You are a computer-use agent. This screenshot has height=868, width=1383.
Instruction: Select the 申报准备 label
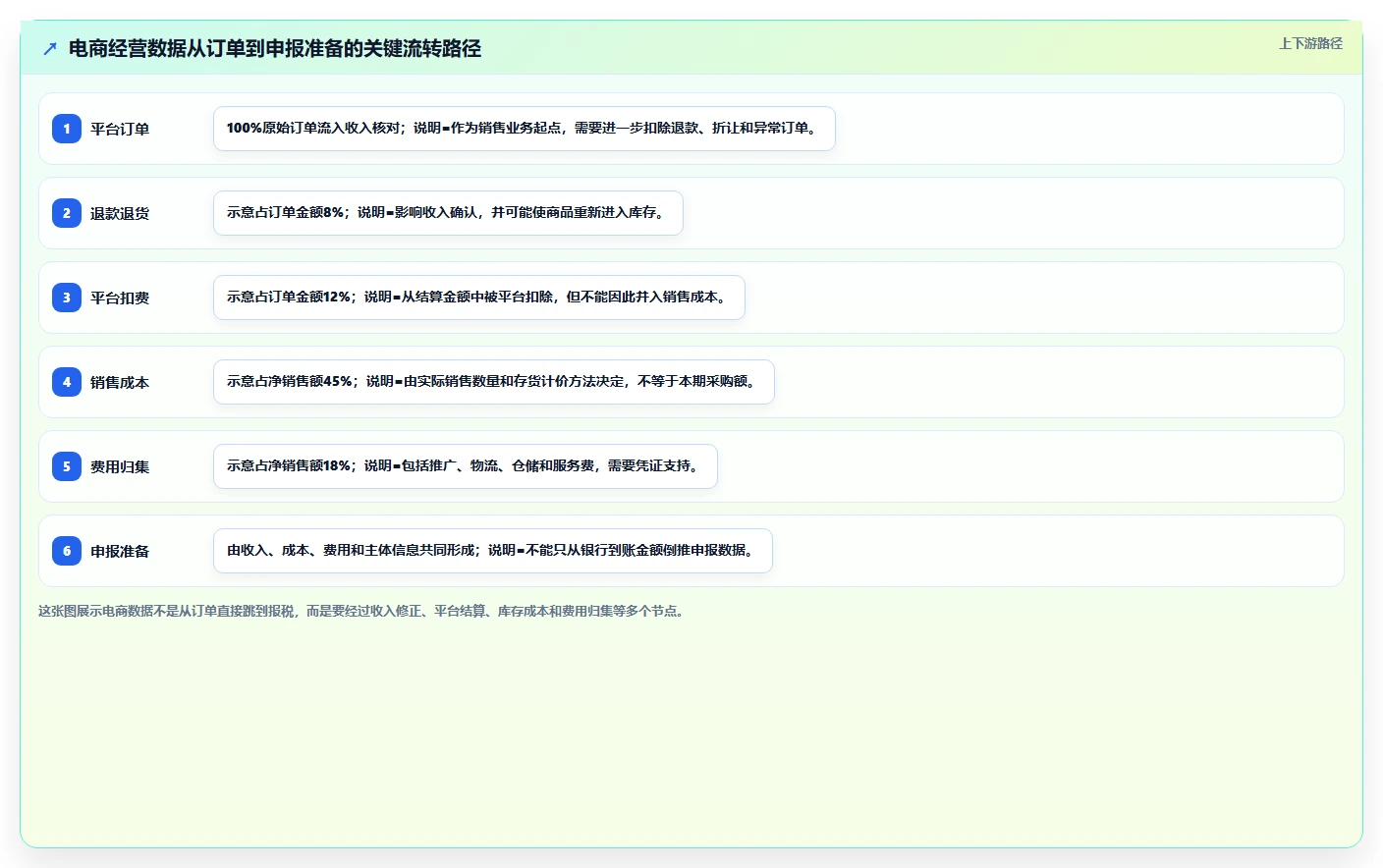coord(120,551)
